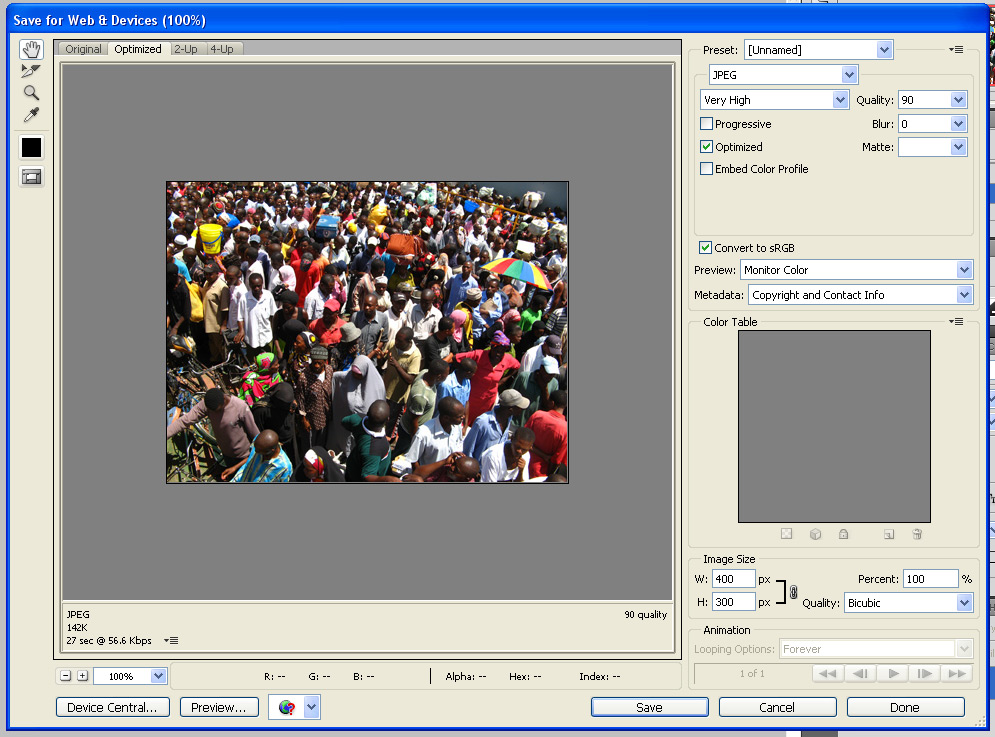Click the Preview button

pos(219,707)
